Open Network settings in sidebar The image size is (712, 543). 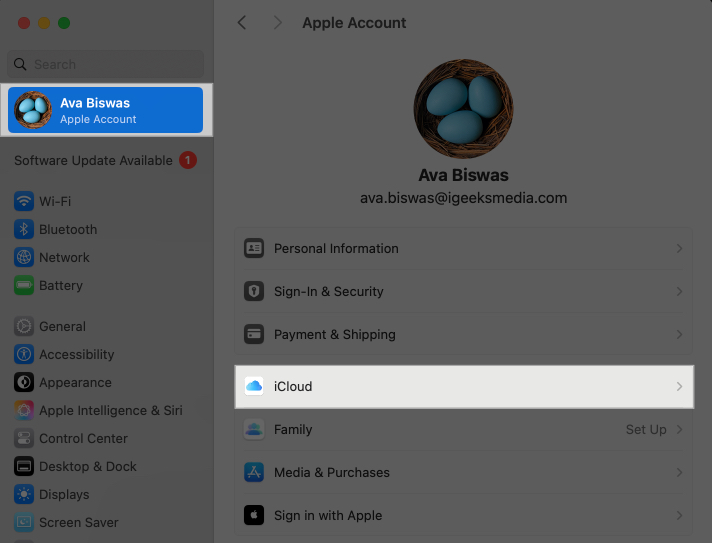point(107,257)
